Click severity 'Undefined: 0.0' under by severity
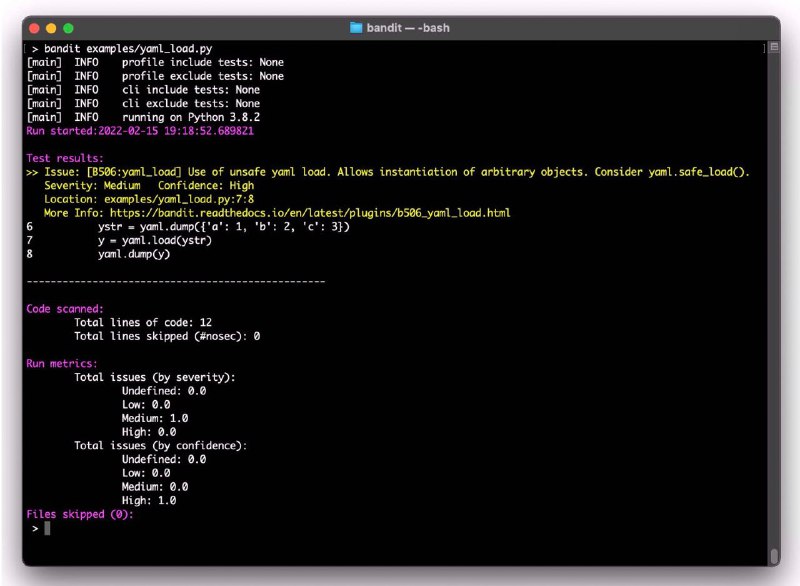Screen dimensions: 800x586 tap(164, 391)
